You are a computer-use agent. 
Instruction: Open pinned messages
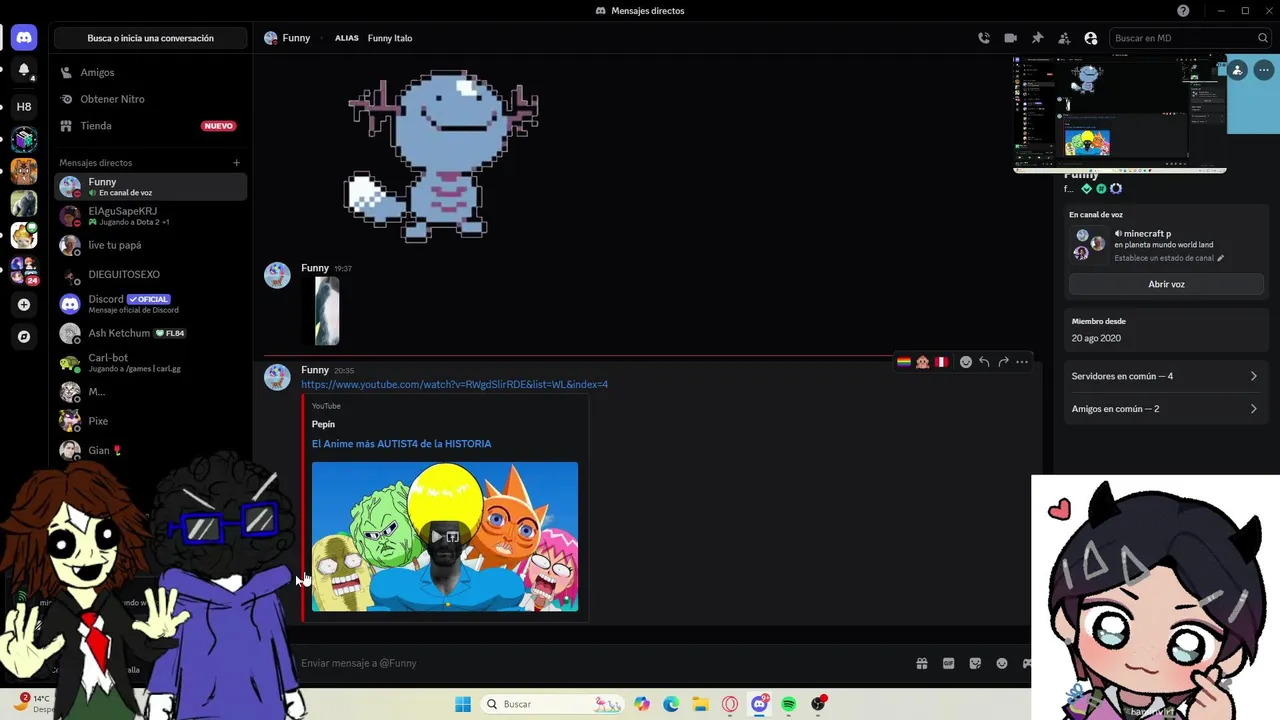pos(1037,38)
